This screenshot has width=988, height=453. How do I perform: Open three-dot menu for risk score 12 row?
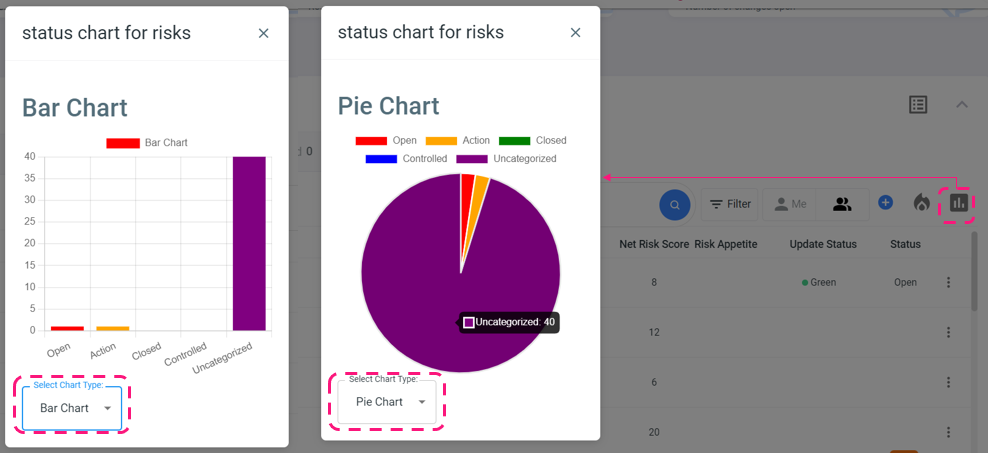[948, 332]
